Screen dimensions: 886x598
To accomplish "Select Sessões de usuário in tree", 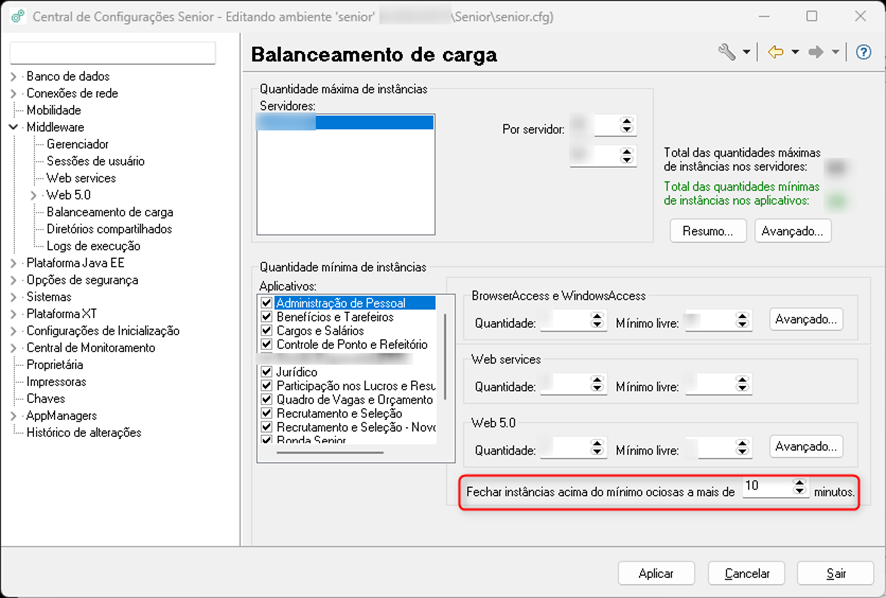I will coord(95,161).
